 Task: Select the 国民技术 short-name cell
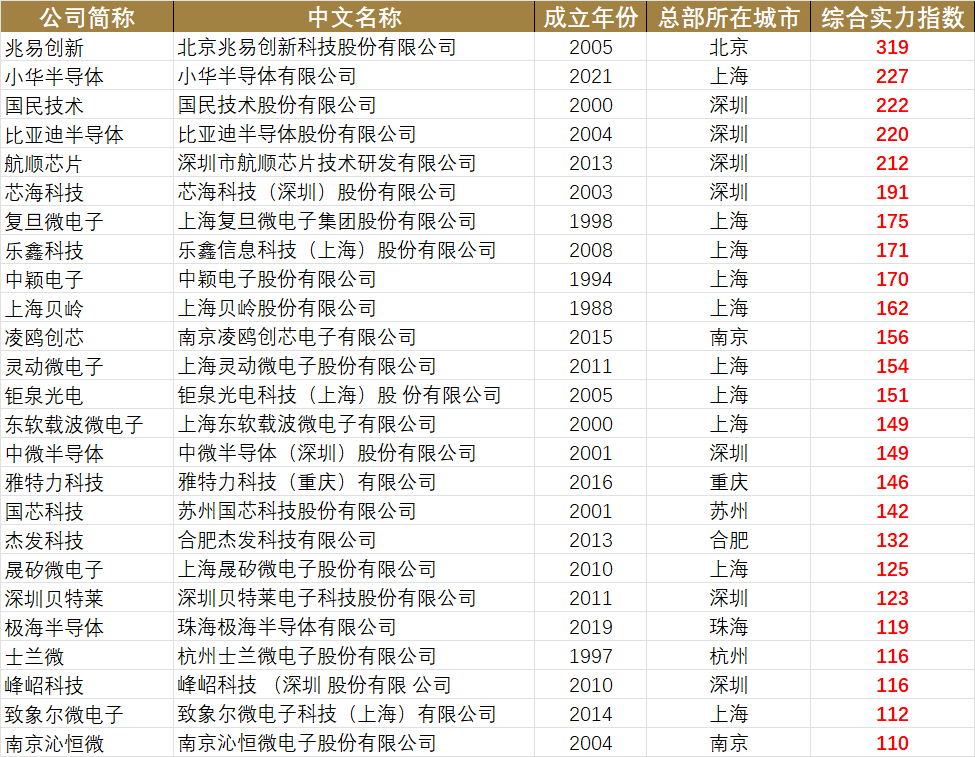[x=87, y=105]
